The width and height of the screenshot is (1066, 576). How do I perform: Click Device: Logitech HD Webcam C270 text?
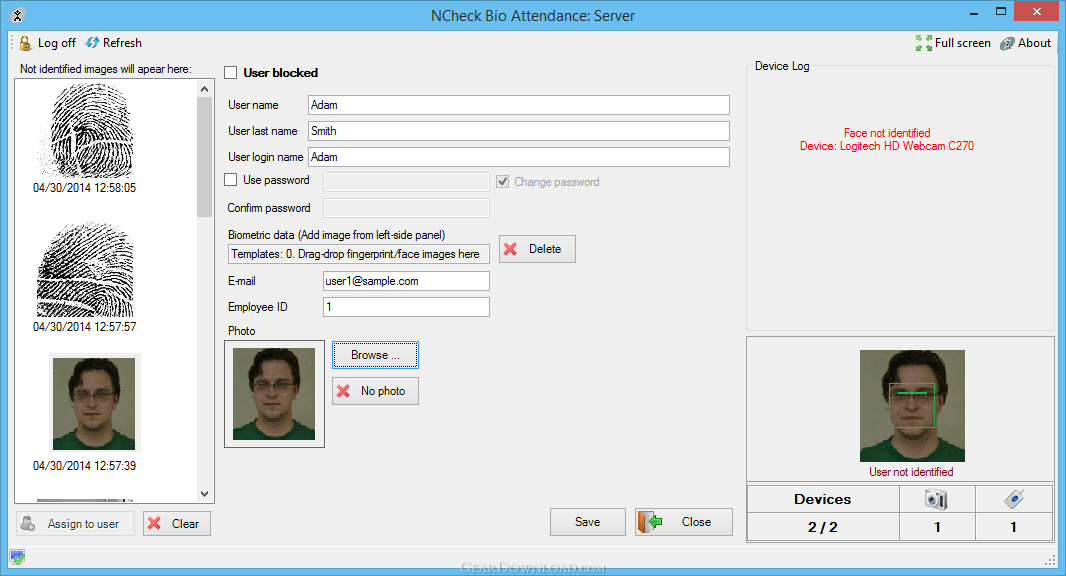click(887, 146)
